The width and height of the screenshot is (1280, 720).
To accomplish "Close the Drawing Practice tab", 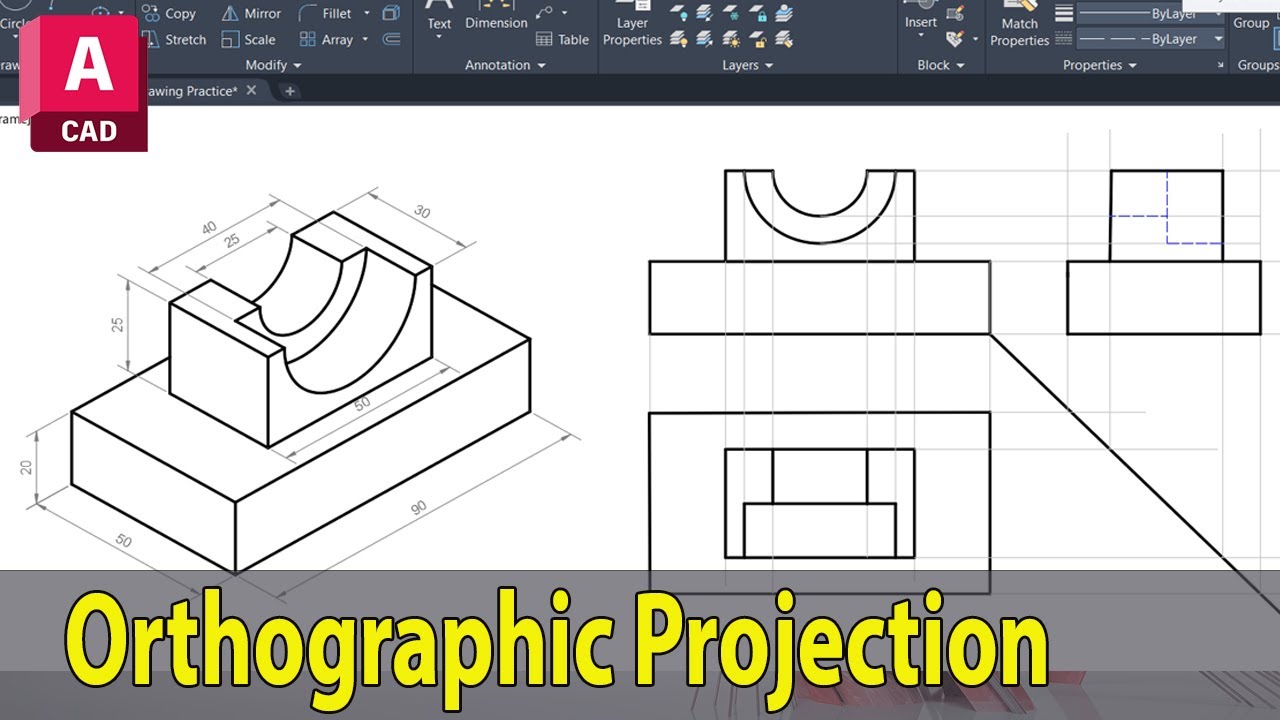I will pos(252,91).
